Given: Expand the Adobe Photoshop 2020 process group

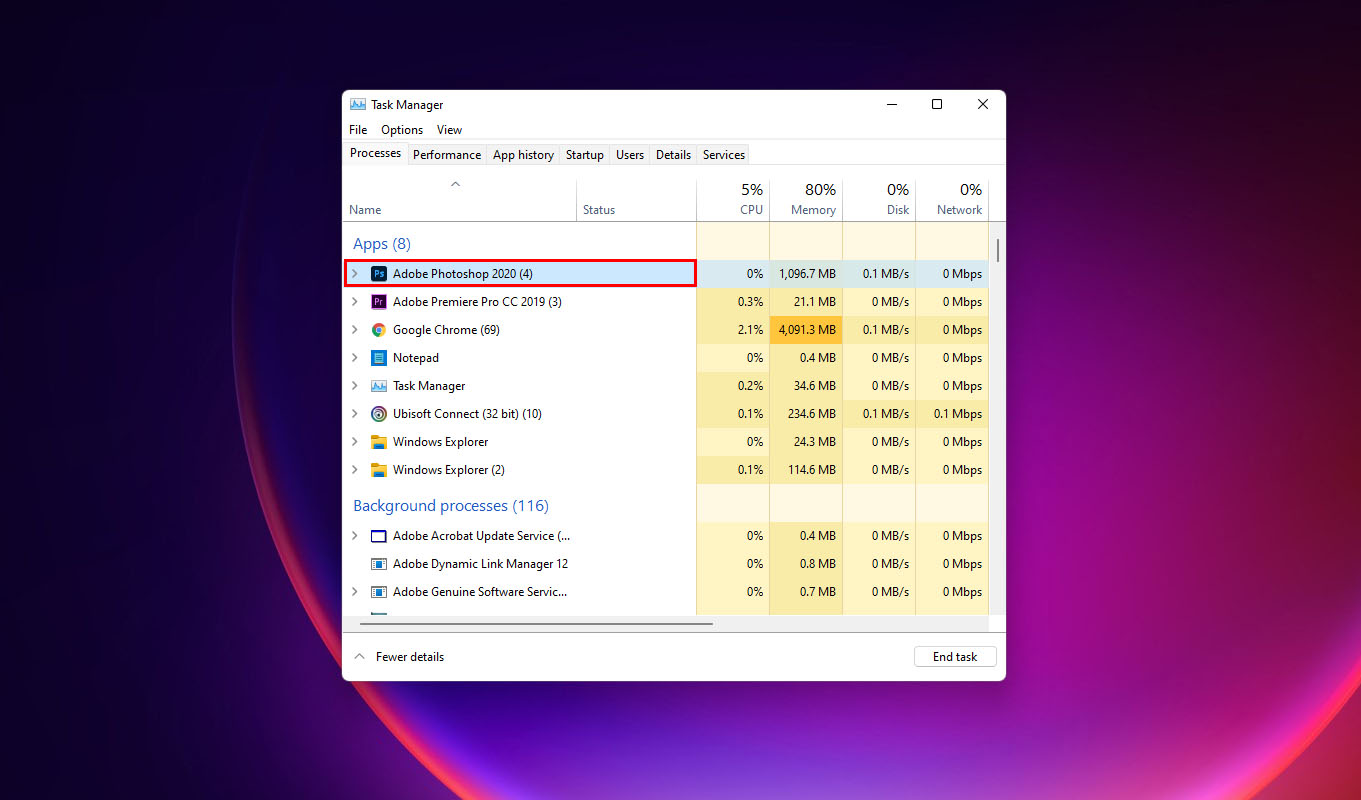Looking at the screenshot, I should click(354, 273).
